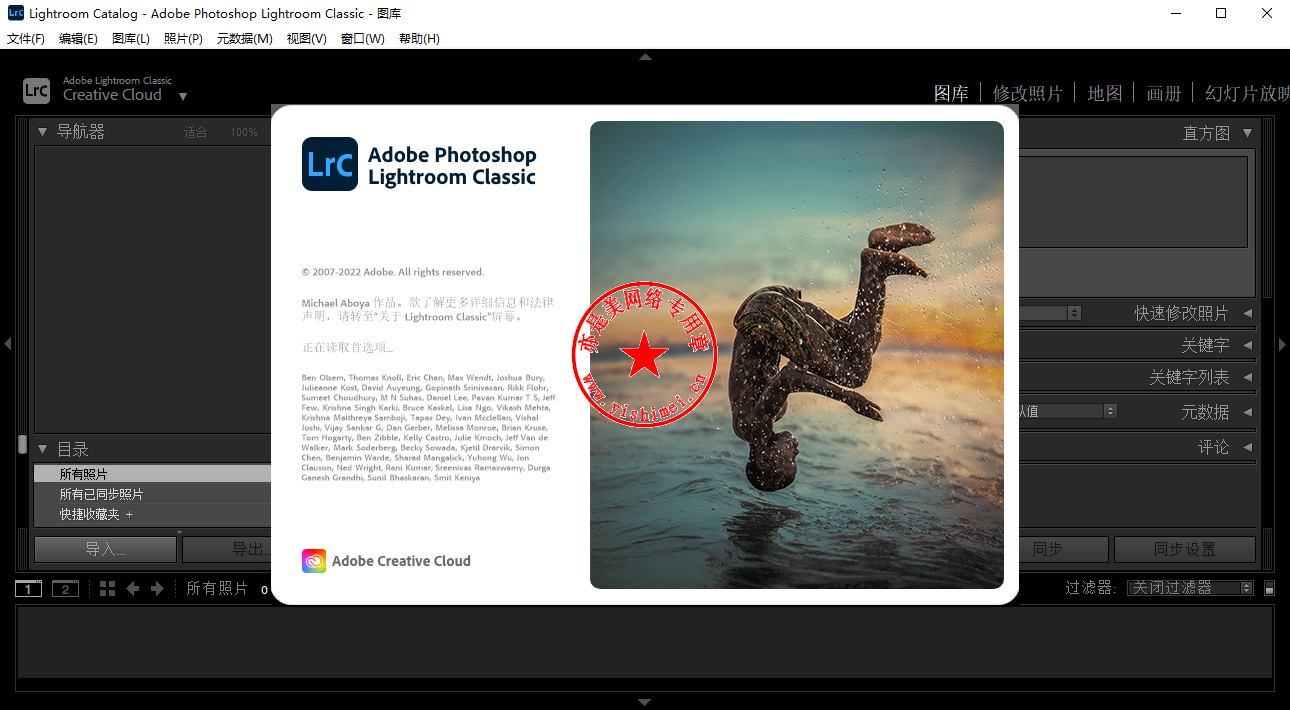Image resolution: width=1290 pixels, height=710 pixels.
Task: Open the filter preset dropdown
Action: [1190, 588]
